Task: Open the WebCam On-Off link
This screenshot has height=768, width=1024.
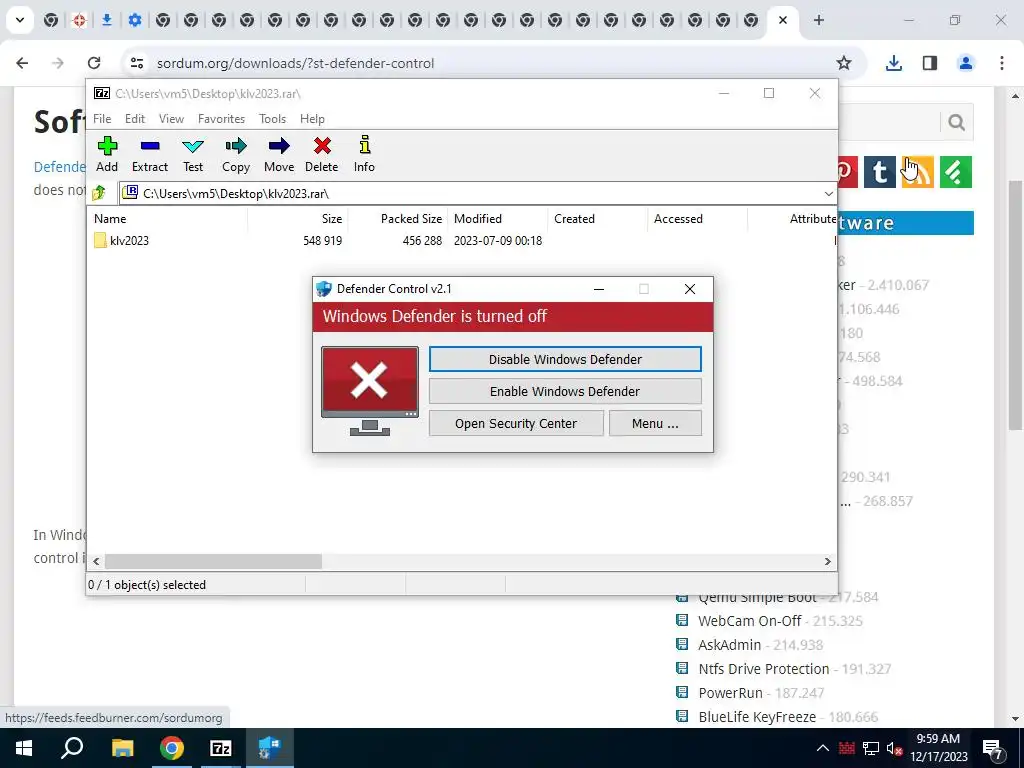Action: tap(749, 621)
